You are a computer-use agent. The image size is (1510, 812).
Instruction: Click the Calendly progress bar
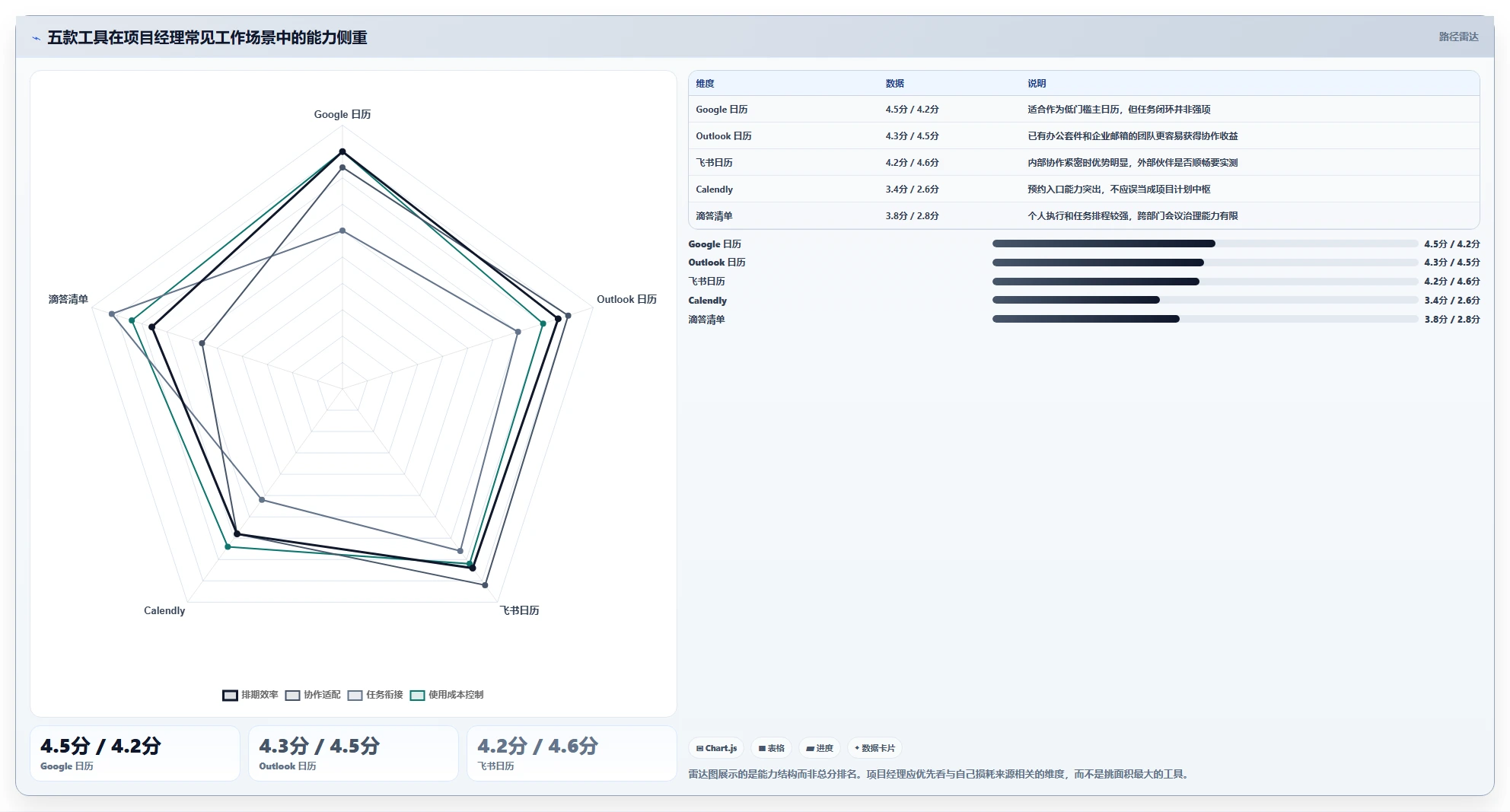click(x=1205, y=300)
